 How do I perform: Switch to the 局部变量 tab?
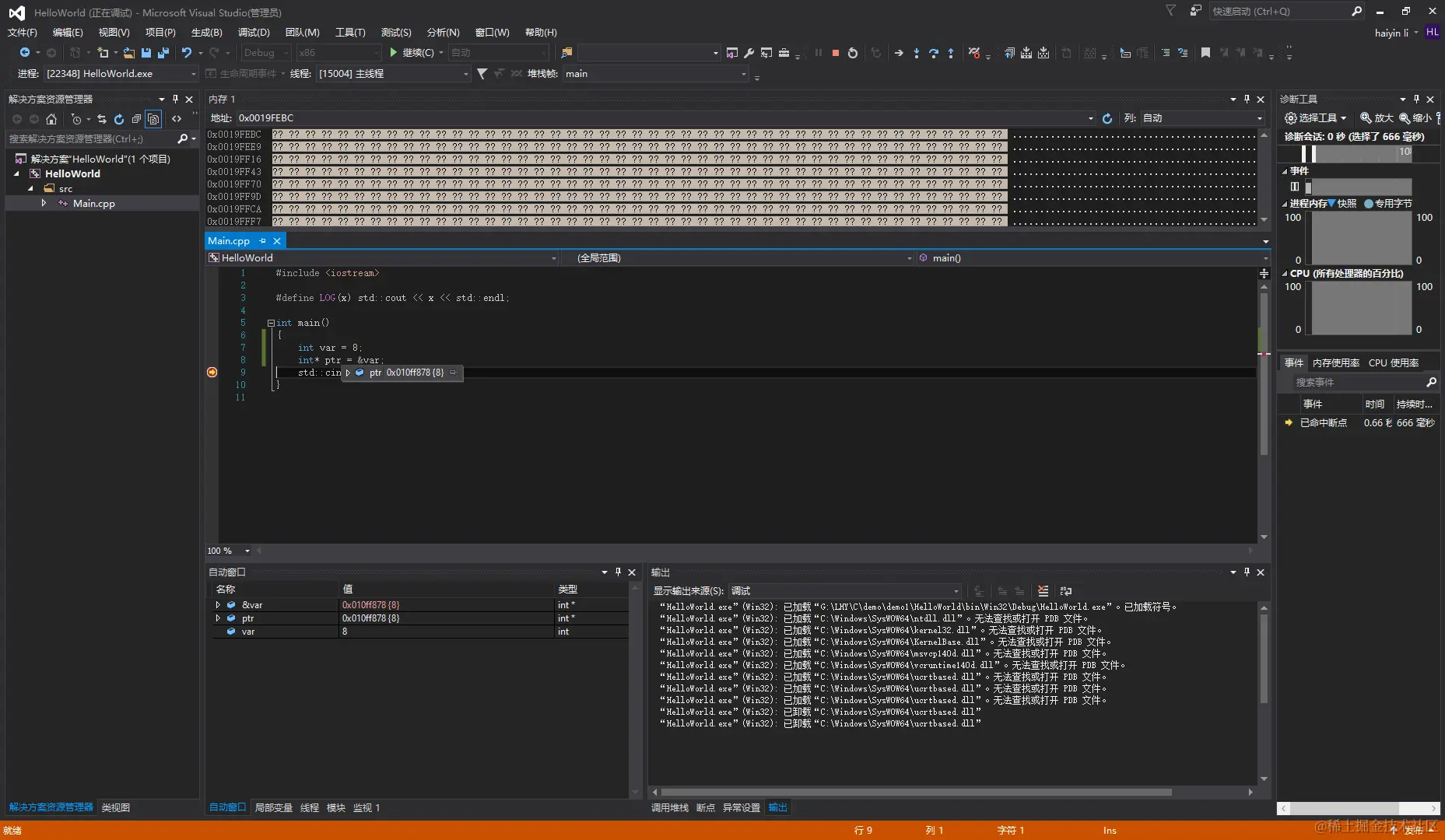tap(273, 807)
